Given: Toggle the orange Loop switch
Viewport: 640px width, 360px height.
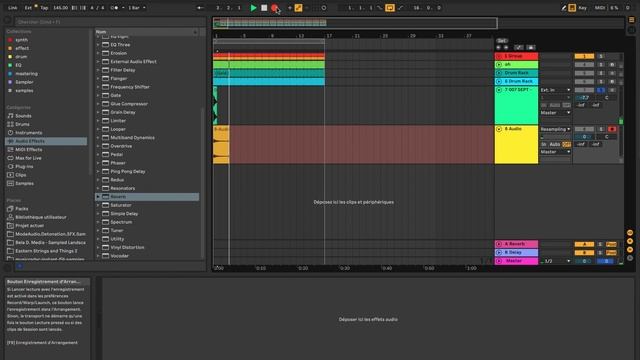Looking at the screenshot, I should tap(390, 8).
